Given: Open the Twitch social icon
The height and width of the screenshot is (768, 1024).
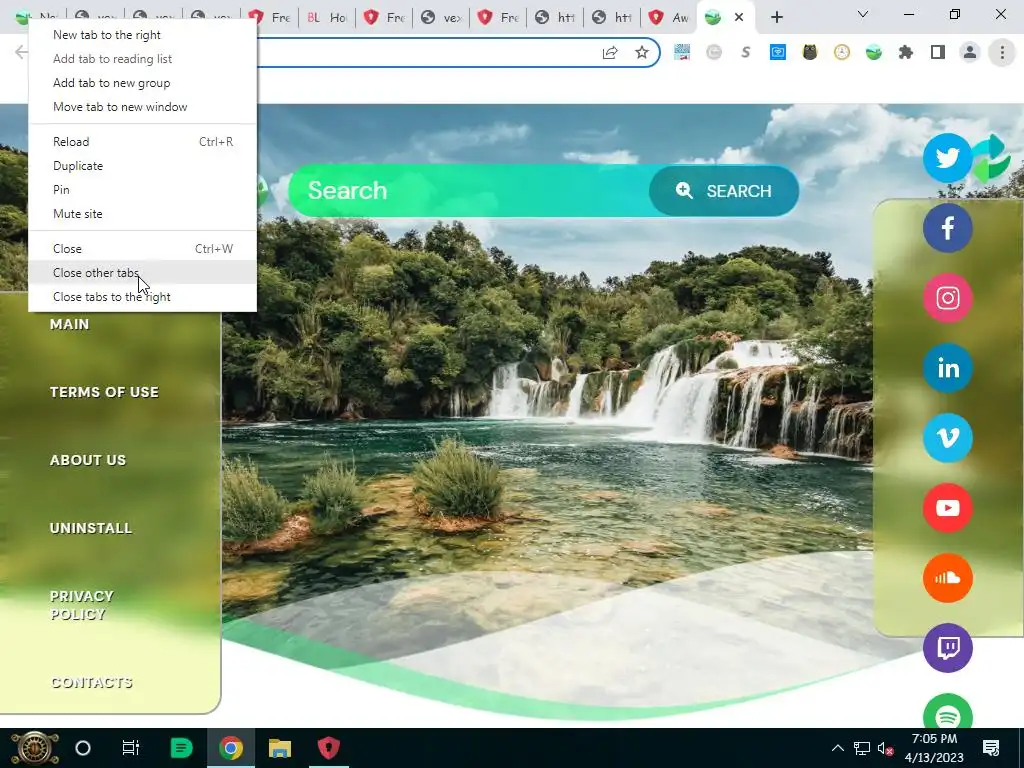Looking at the screenshot, I should 947,647.
